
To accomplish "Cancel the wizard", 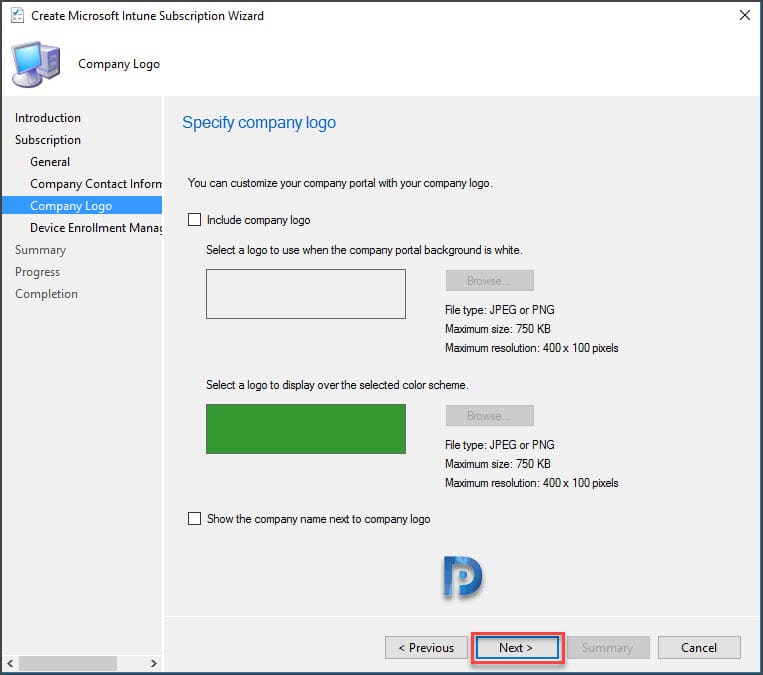I will [x=699, y=648].
